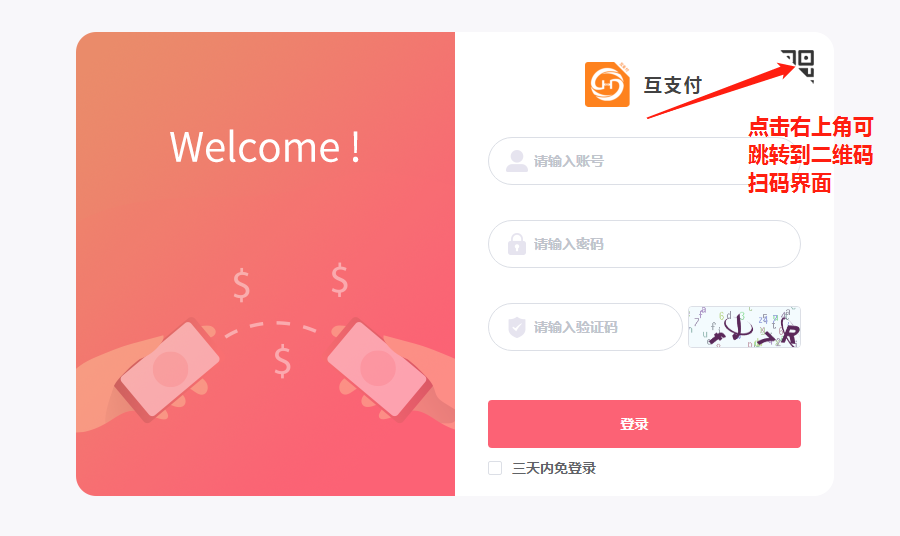Click the right hand-held phone illustration
The width and height of the screenshot is (900, 536).
(x=379, y=369)
